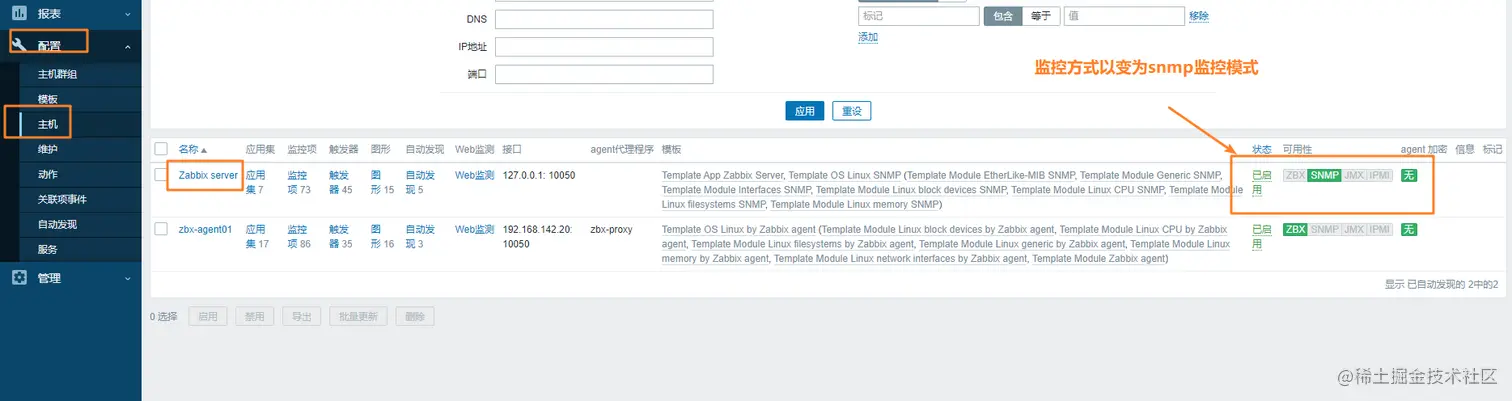Open the Zabbix server host link
1512x401 pixels.
click(x=208, y=175)
